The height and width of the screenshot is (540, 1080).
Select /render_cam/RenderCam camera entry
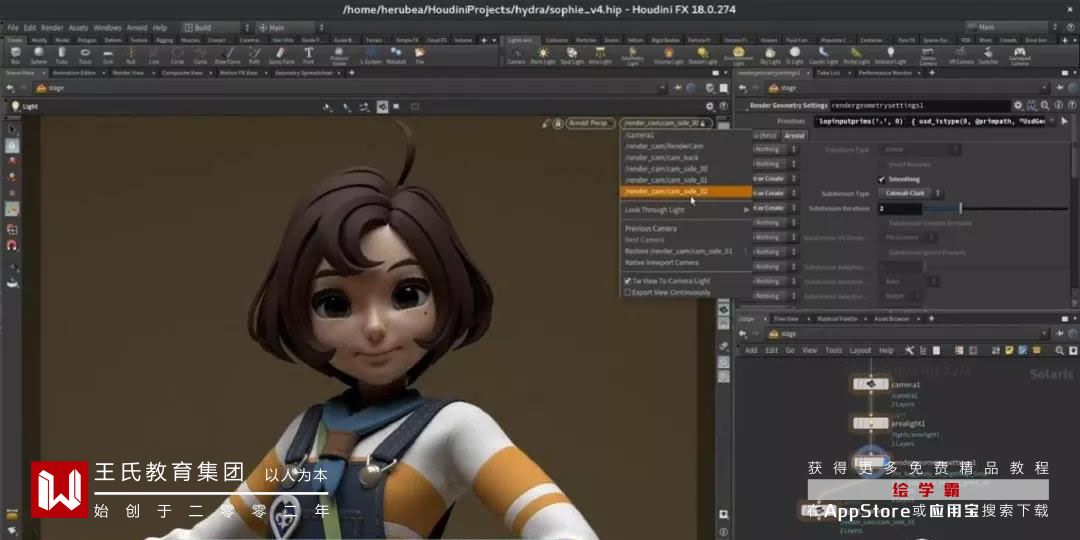(687, 146)
